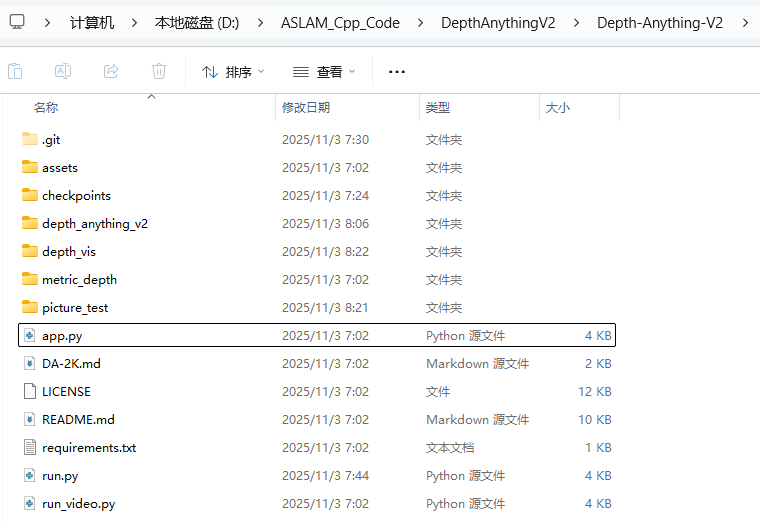Screen dimensions: 760x526
Task: Click DA-2K.md type Markdown 源文件
Action: point(477,364)
